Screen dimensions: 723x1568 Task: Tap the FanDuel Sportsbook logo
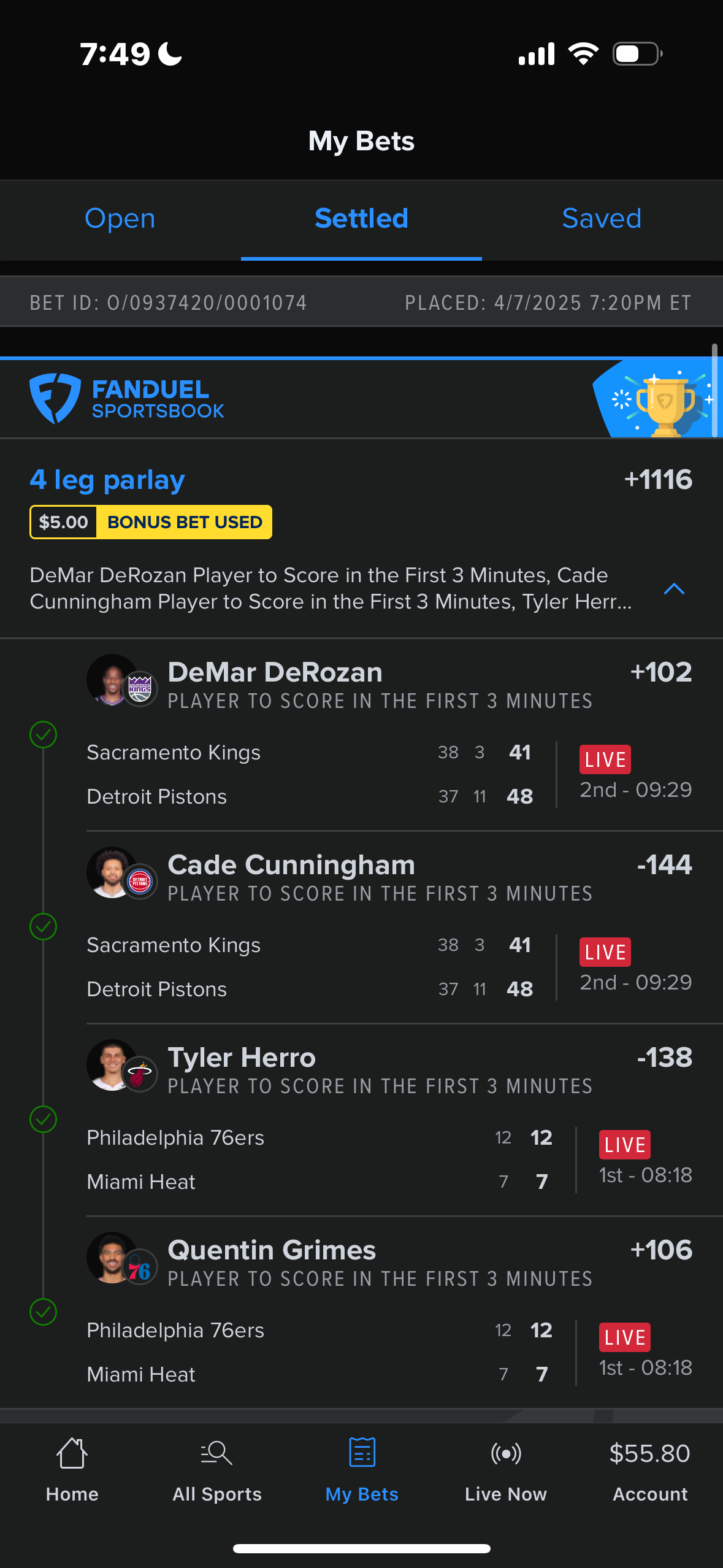pyautogui.click(x=127, y=399)
